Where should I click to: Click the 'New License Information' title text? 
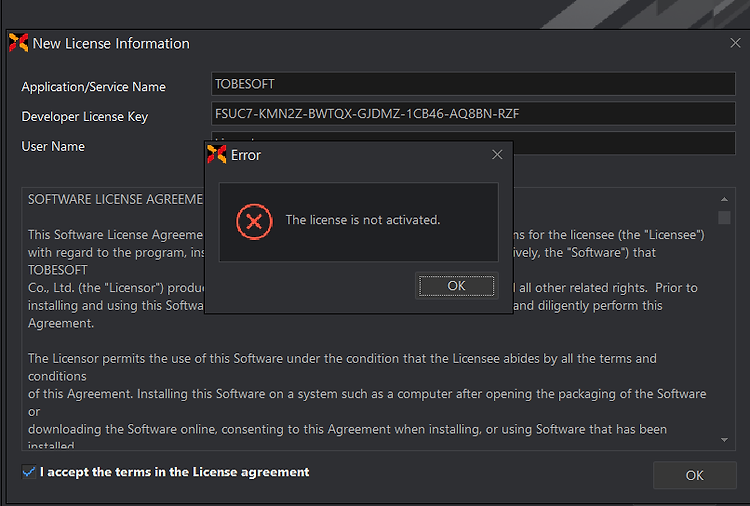tap(111, 44)
